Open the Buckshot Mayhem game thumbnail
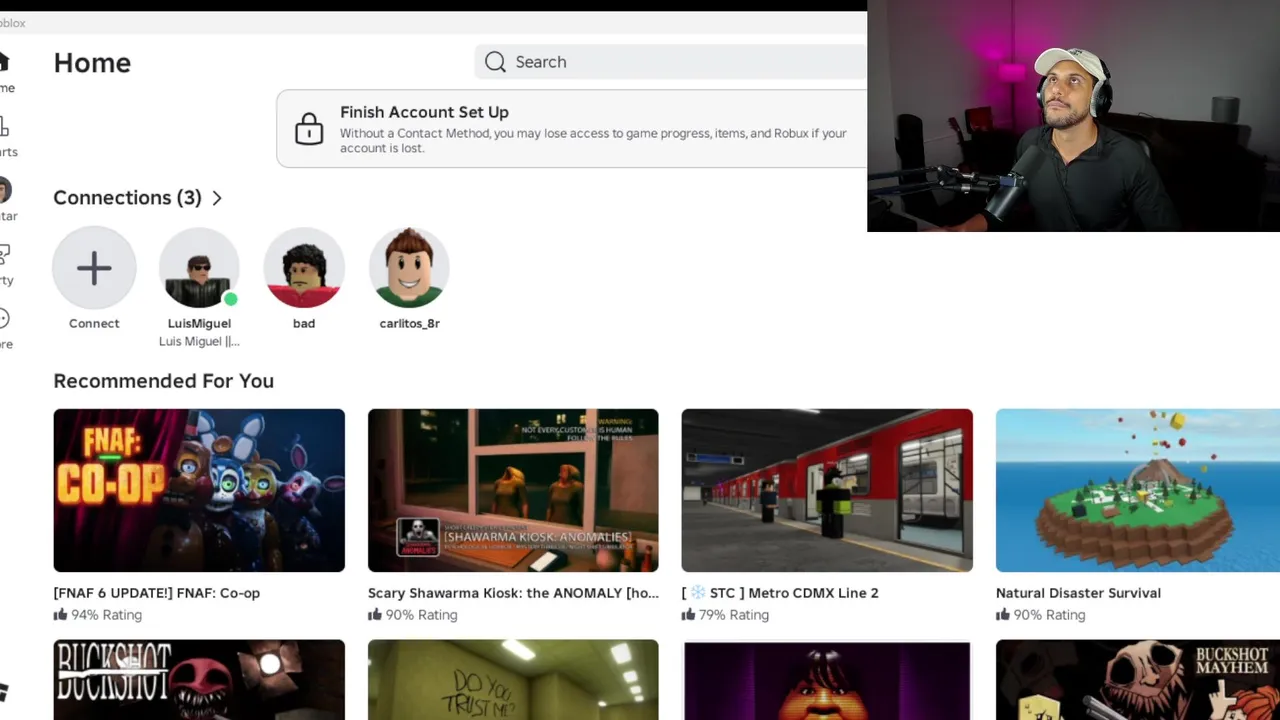Image resolution: width=1280 pixels, height=720 pixels. point(1138,680)
